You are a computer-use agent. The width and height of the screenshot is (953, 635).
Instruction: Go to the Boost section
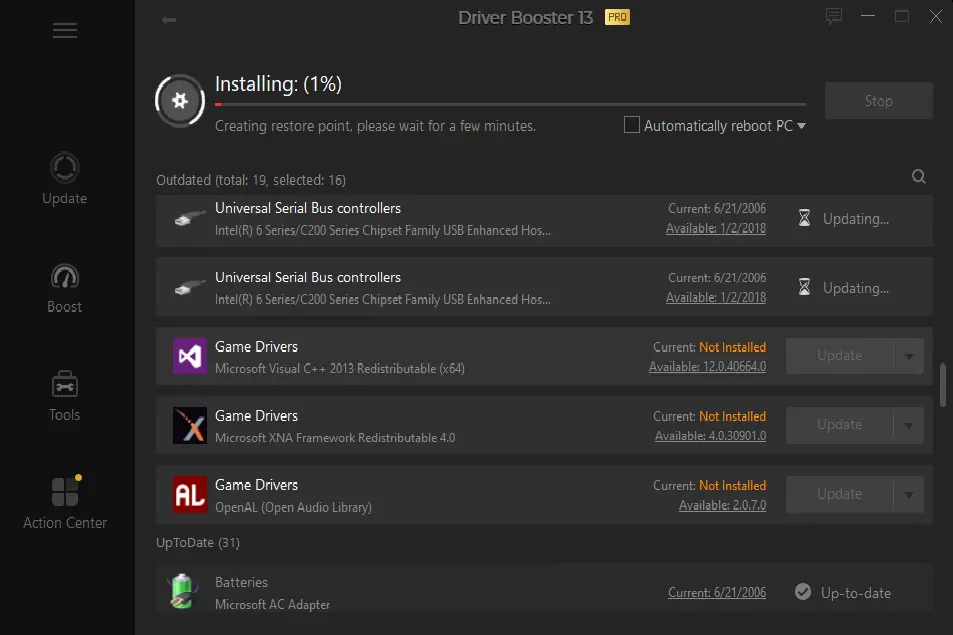point(64,289)
